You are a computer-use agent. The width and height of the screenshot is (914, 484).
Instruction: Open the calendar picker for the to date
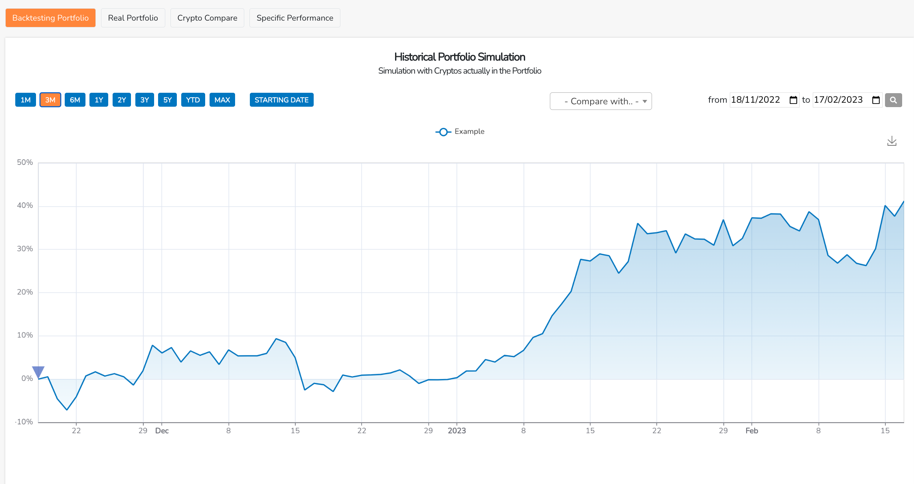[876, 100]
